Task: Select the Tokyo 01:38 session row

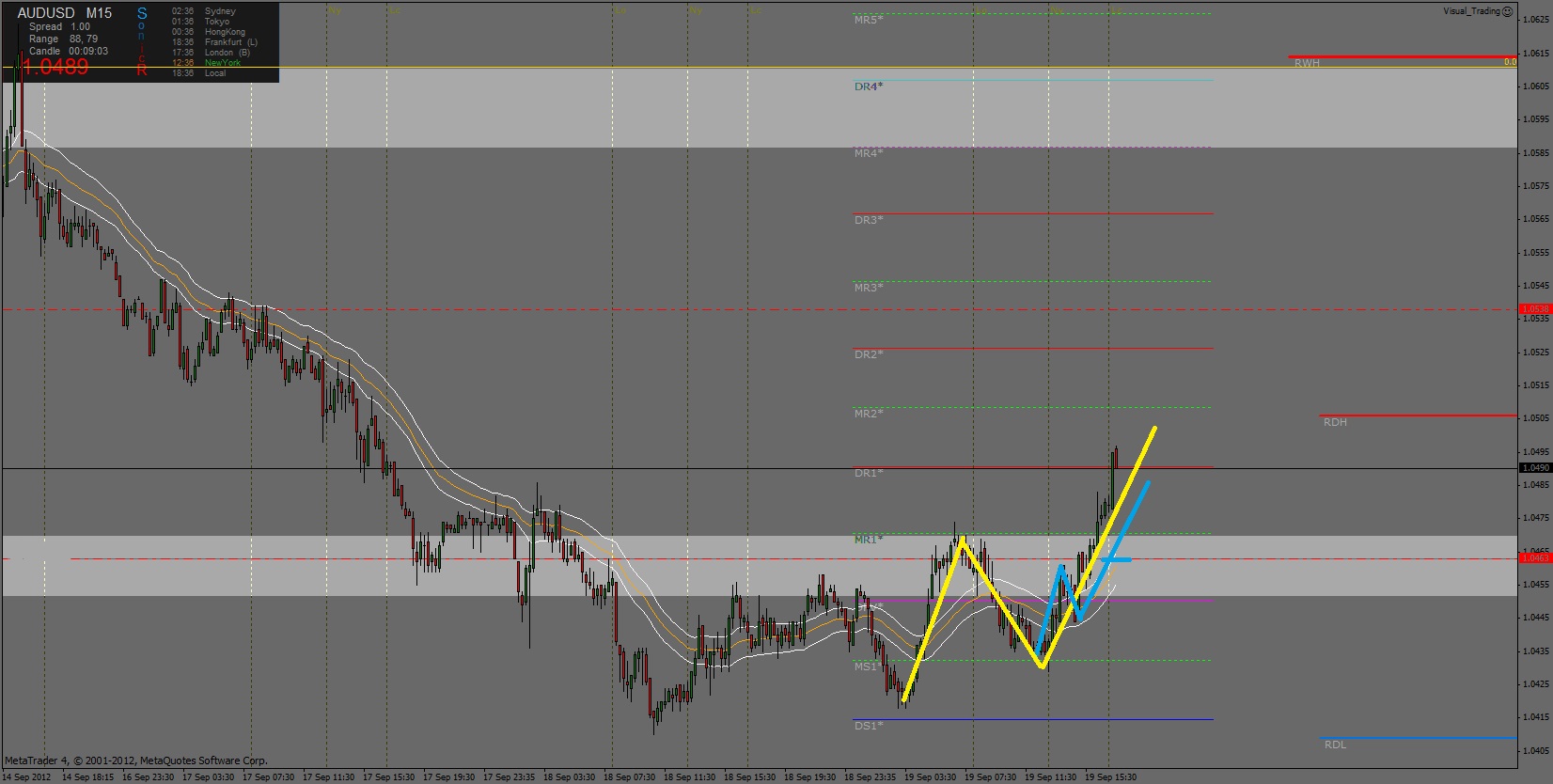Action: (200, 22)
